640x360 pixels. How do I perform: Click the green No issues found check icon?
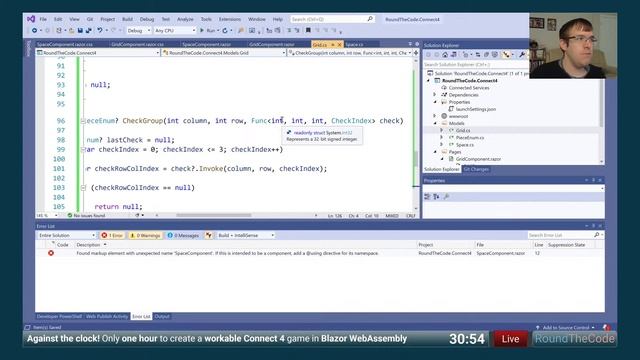(x=69, y=216)
